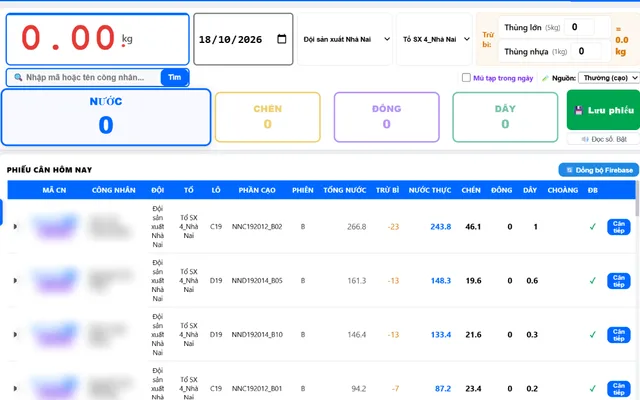Click the TỔNG NƯỚC column header

click(345, 190)
